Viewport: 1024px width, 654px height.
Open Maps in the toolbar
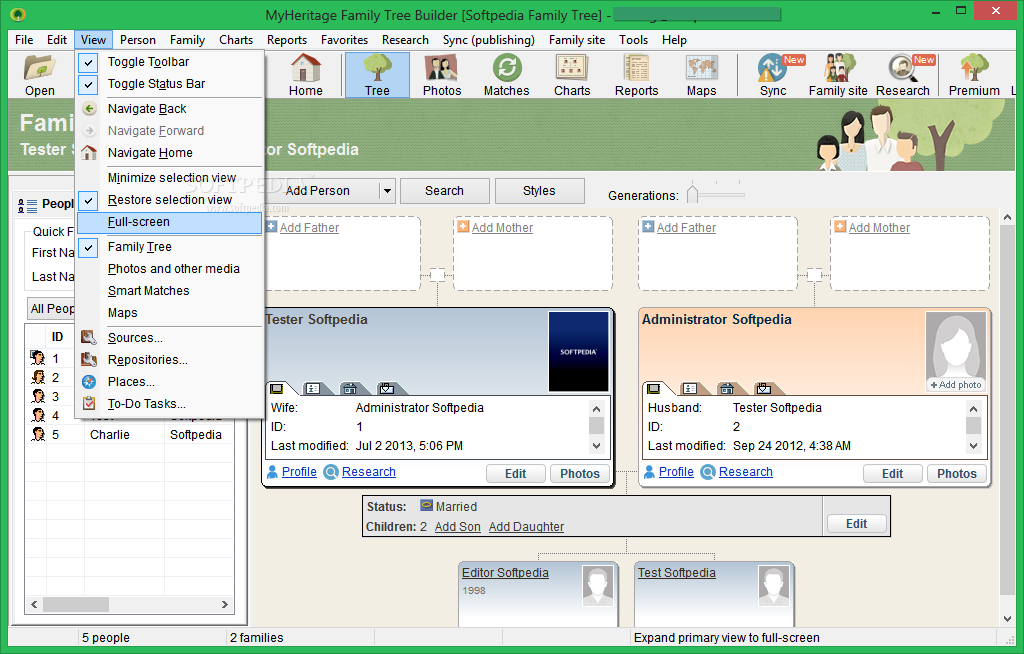(x=701, y=75)
